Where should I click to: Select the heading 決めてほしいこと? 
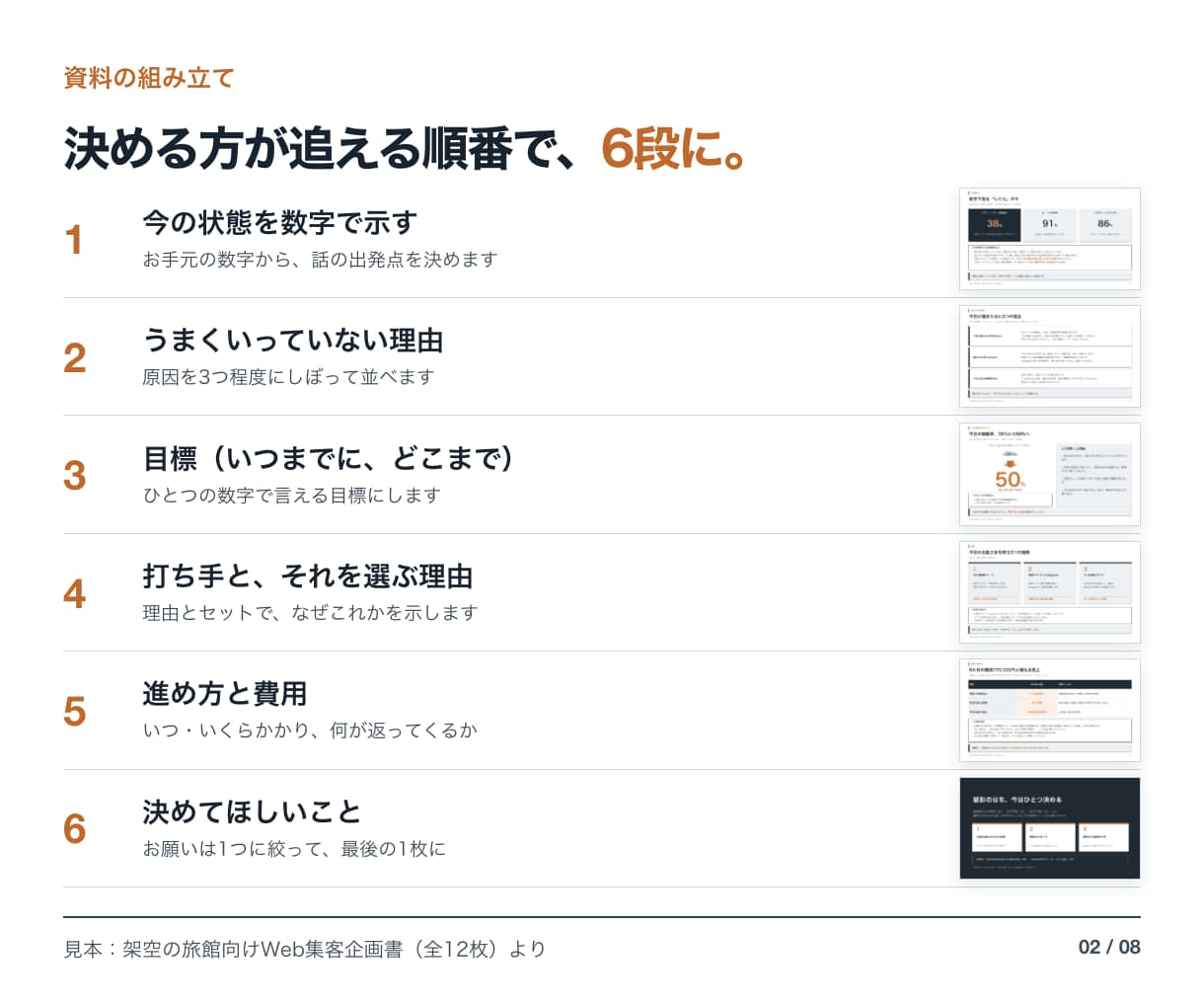pos(253,811)
